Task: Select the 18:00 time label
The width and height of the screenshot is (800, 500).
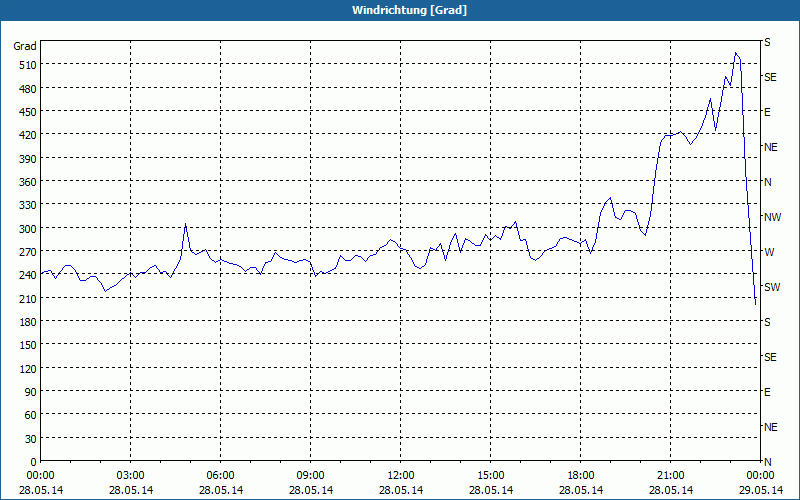Action: pos(581,476)
